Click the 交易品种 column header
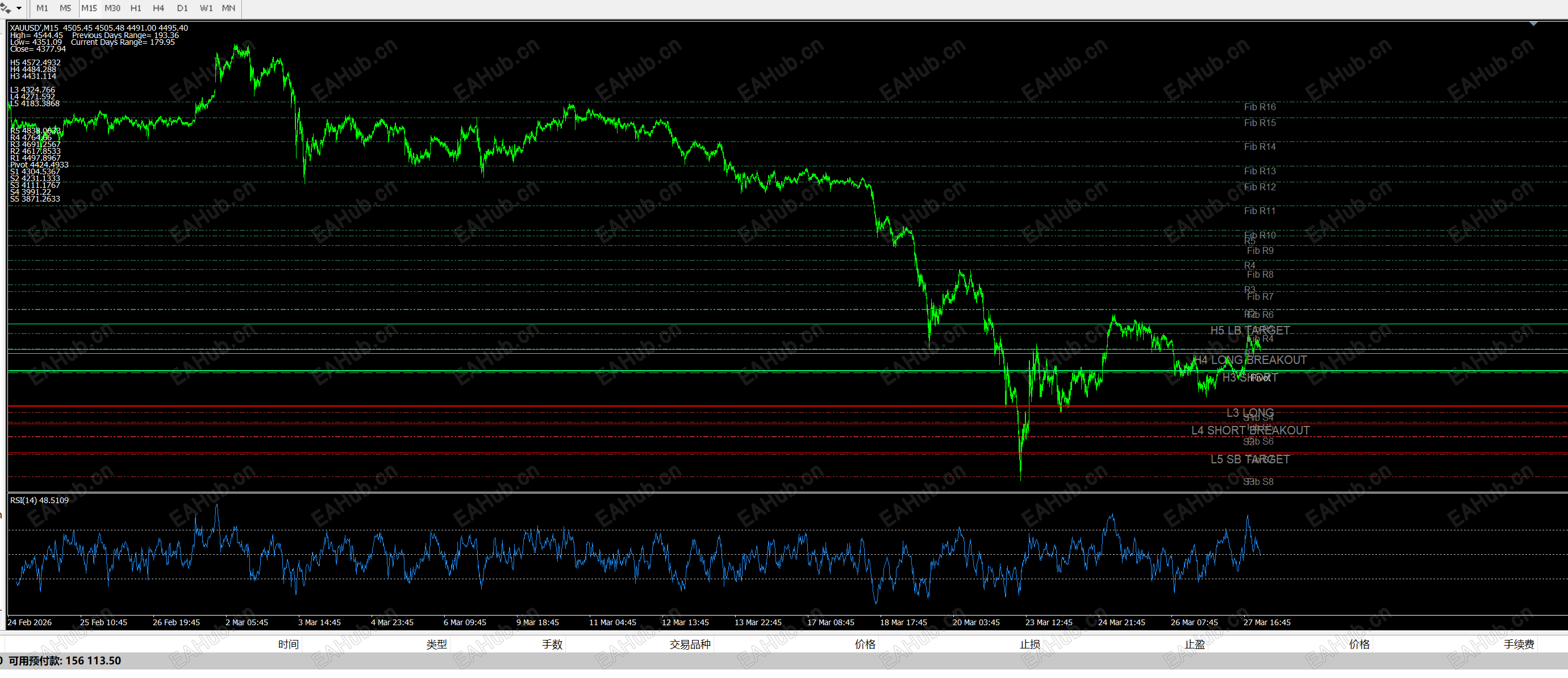Viewport: 1568px width, 678px height. (x=690, y=644)
